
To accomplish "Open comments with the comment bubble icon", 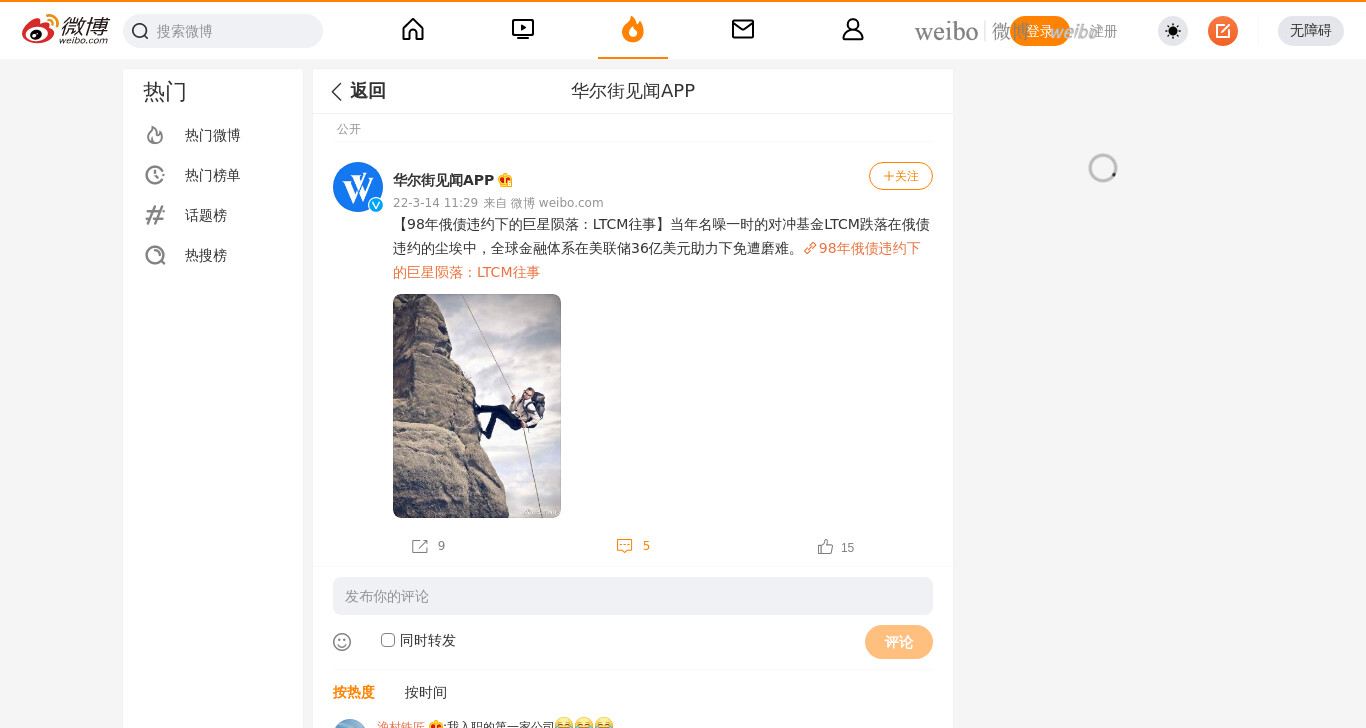I will tap(625, 546).
